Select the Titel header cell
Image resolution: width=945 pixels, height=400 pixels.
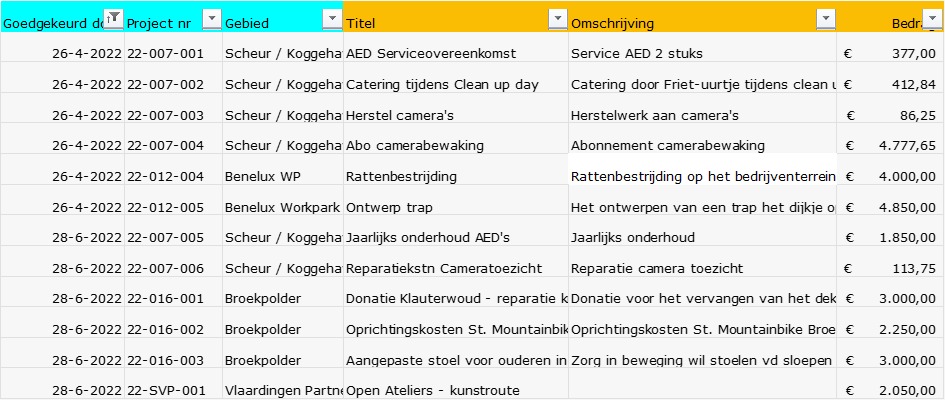456,16
